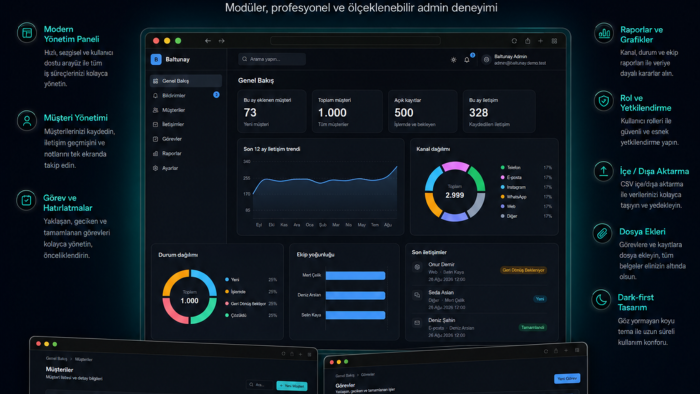Open notifications via the bell icon in header

pos(467,59)
